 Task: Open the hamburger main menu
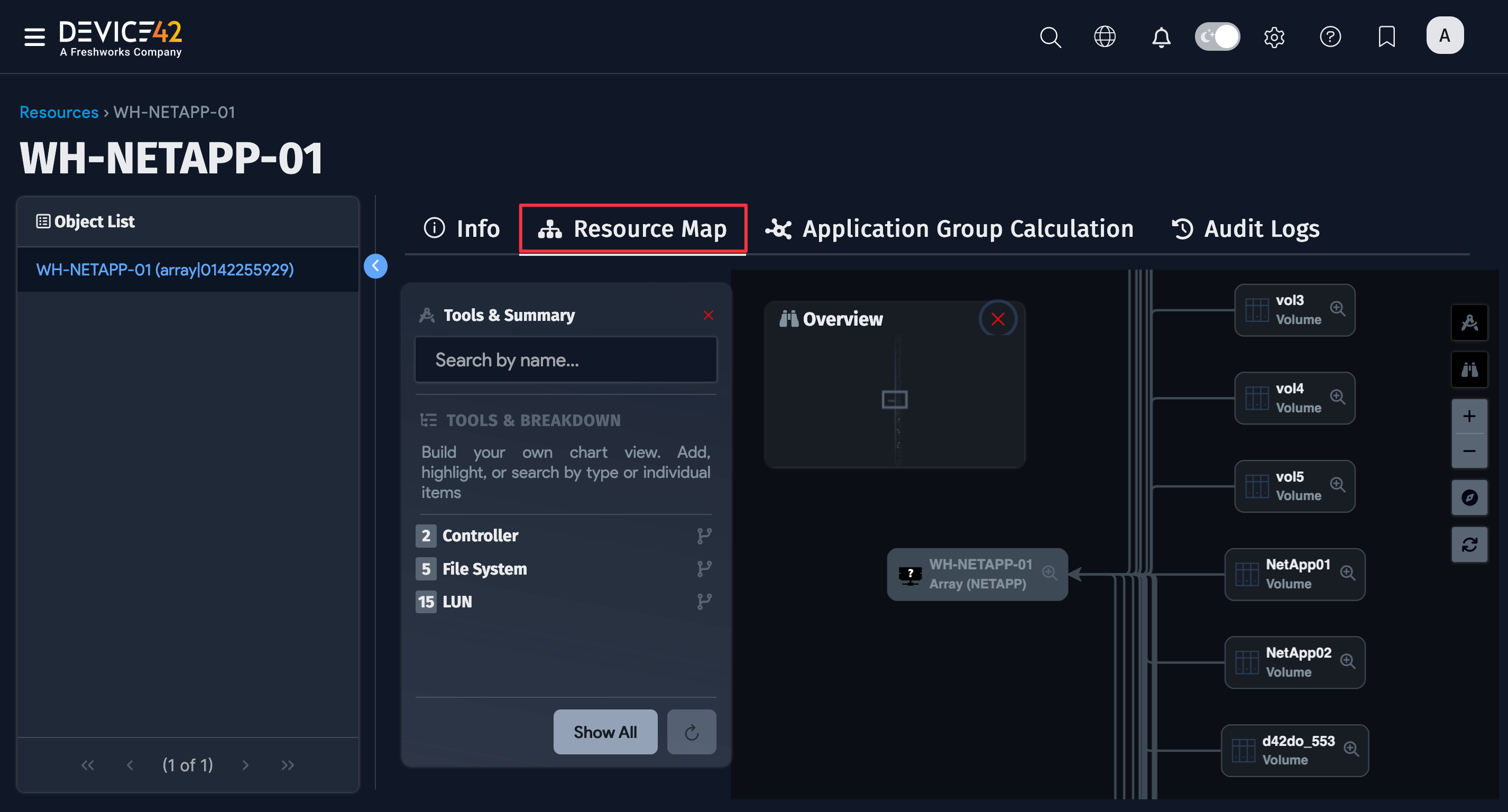pos(34,36)
